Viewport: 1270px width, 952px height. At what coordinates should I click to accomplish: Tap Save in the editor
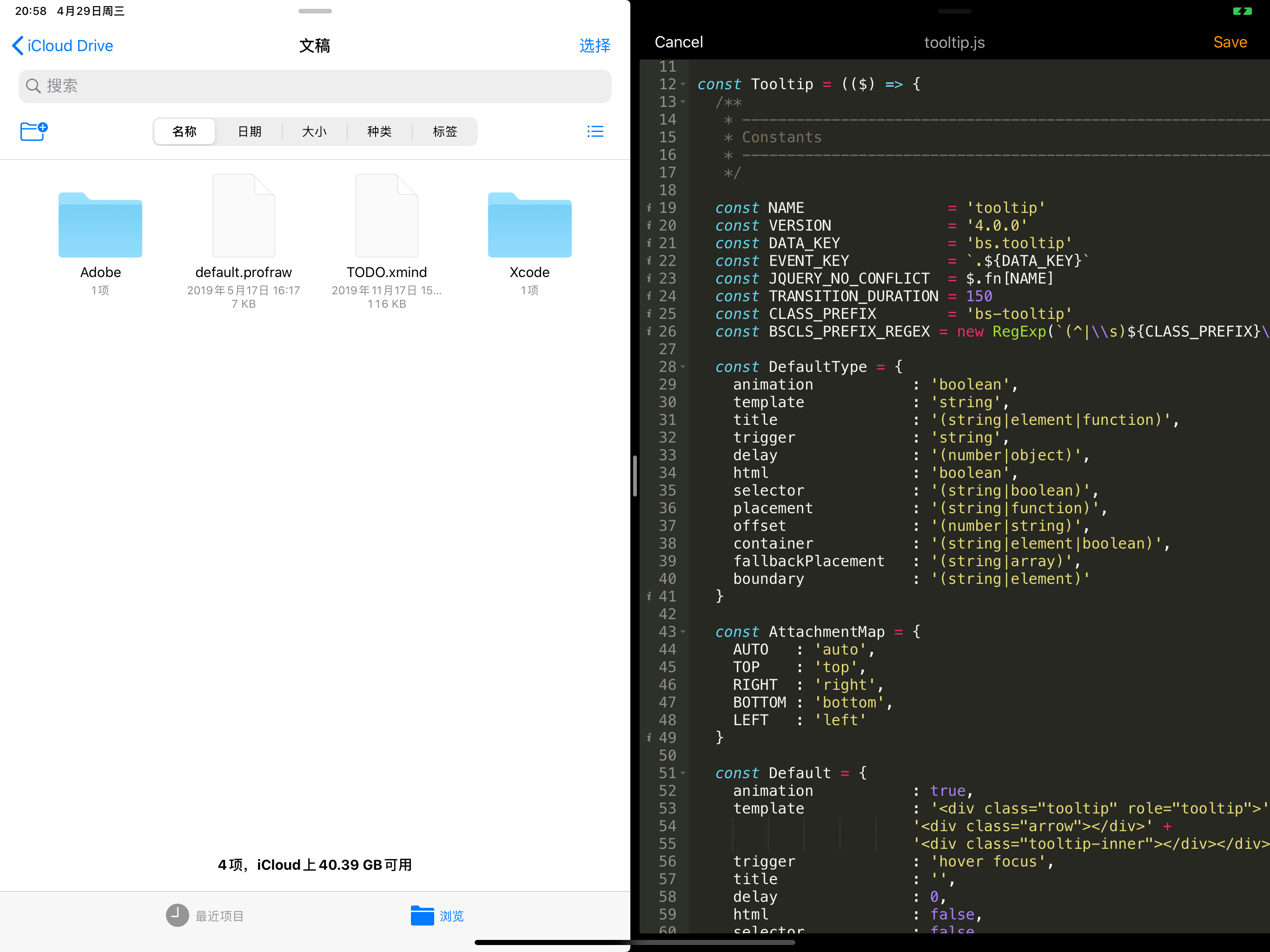pos(1229,42)
